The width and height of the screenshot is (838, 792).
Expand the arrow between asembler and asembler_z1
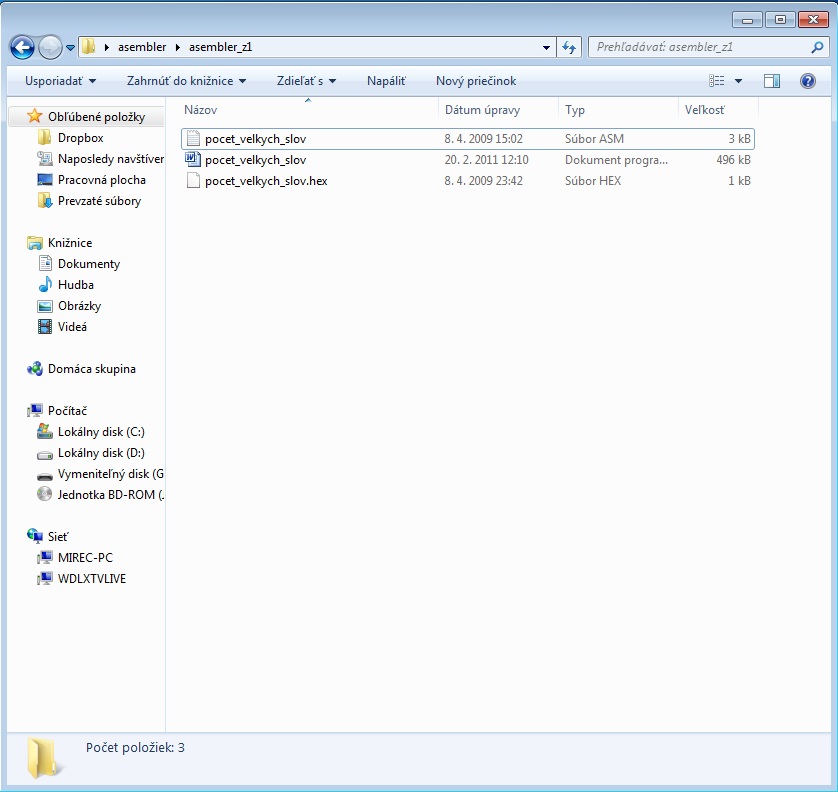(x=178, y=47)
